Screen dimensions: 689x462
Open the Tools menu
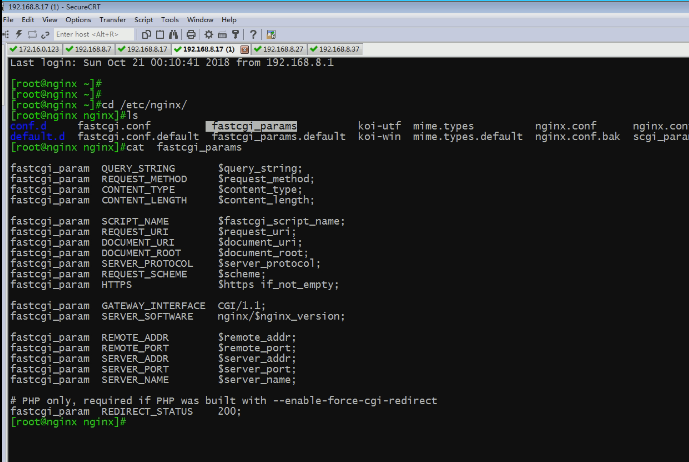click(x=170, y=20)
